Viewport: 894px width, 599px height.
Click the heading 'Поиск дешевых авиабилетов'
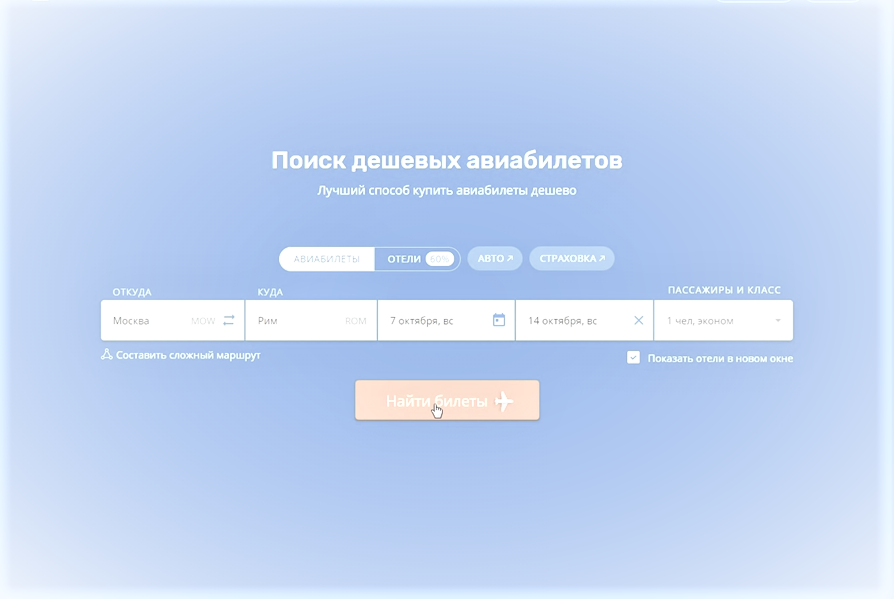tap(447, 160)
